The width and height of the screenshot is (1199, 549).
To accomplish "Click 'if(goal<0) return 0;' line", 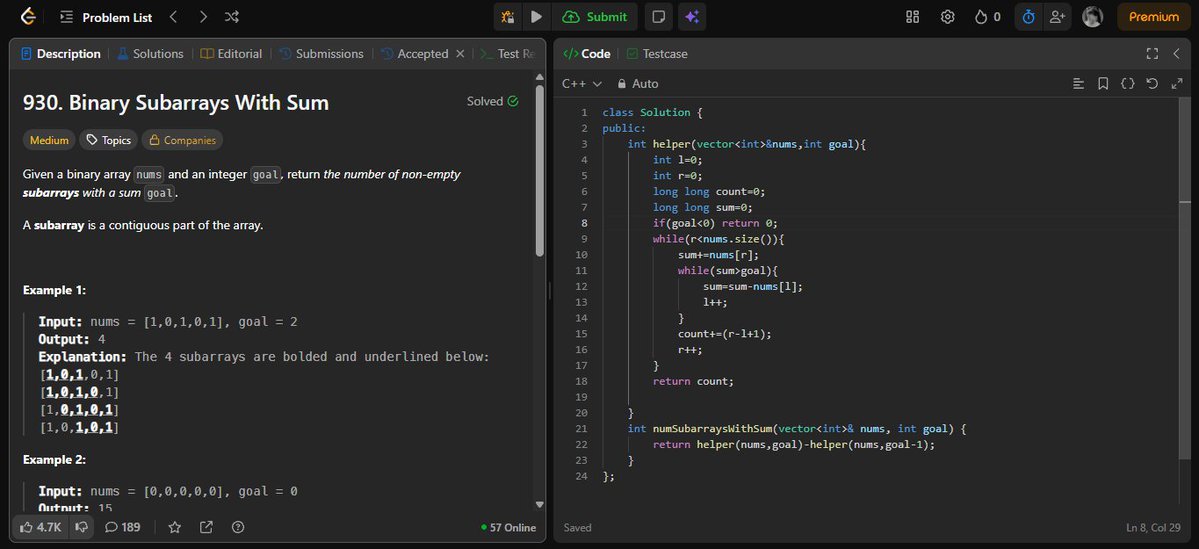I will [x=715, y=223].
